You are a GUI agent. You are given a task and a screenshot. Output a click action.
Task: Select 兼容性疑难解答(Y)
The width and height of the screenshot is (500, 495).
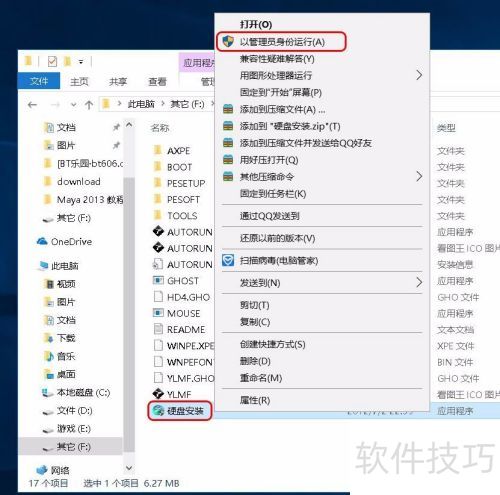tap(277, 59)
